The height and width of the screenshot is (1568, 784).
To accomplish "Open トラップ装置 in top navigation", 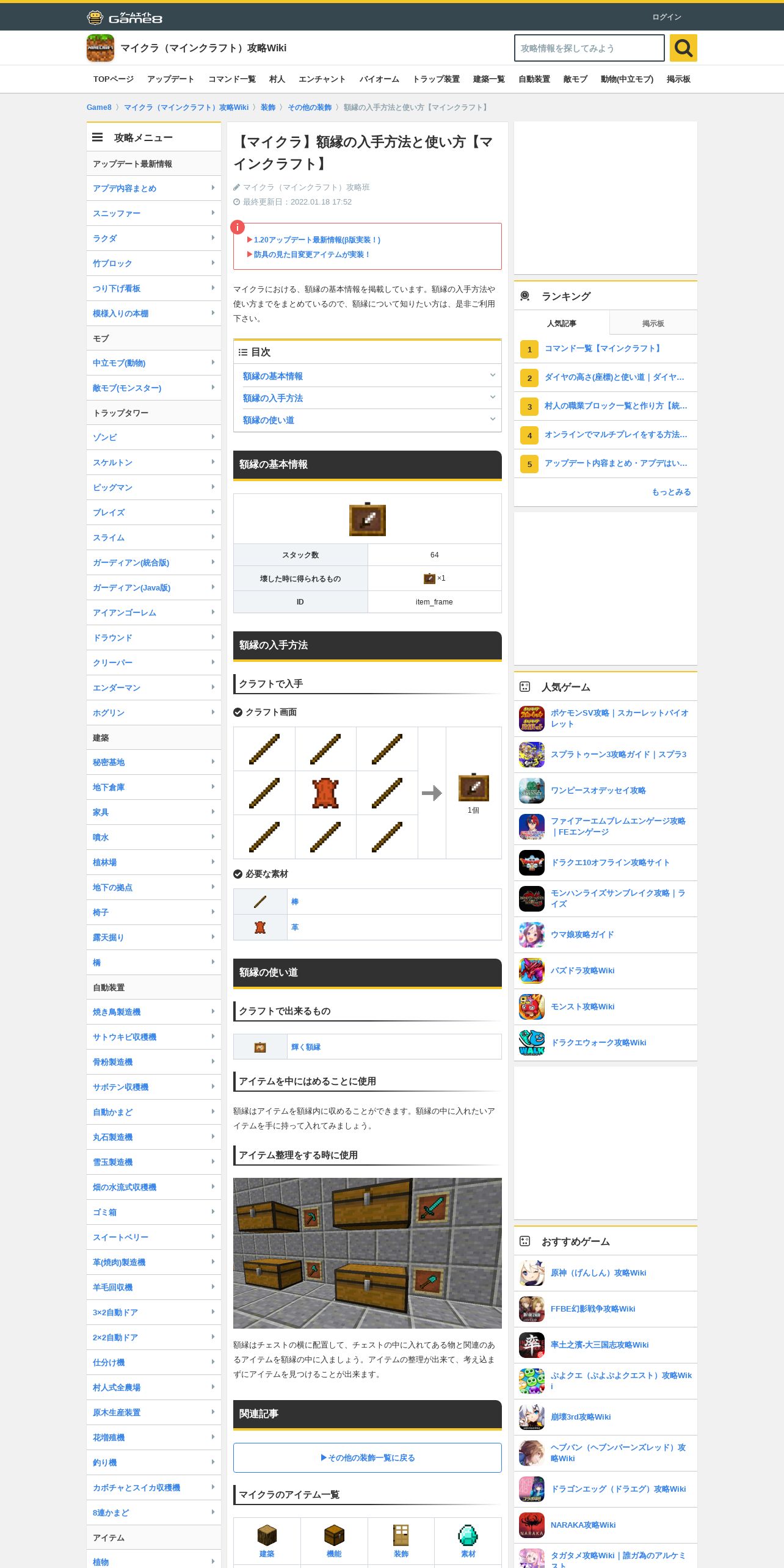I will point(436,79).
